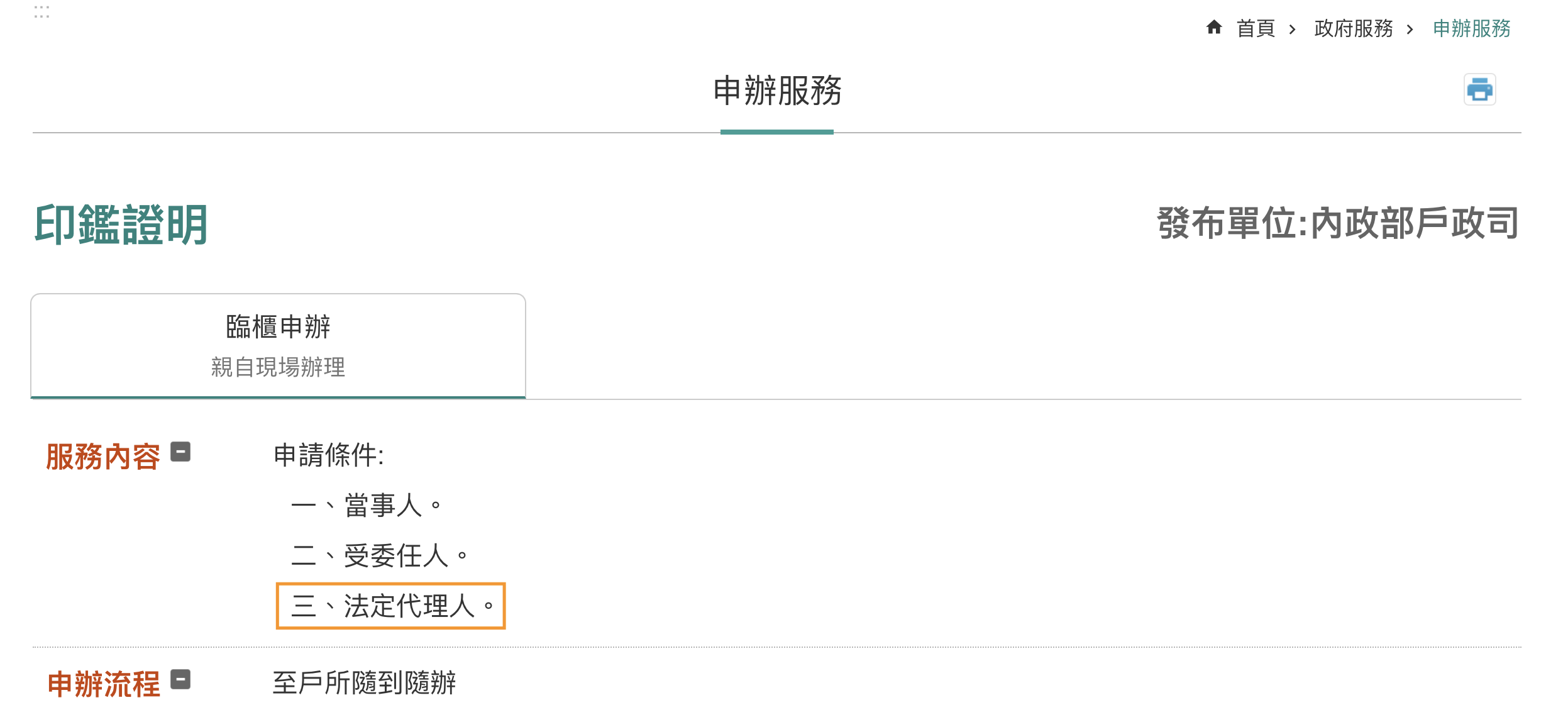
Task: Click the highlighted 三、法定代理人 item
Action: point(390,606)
